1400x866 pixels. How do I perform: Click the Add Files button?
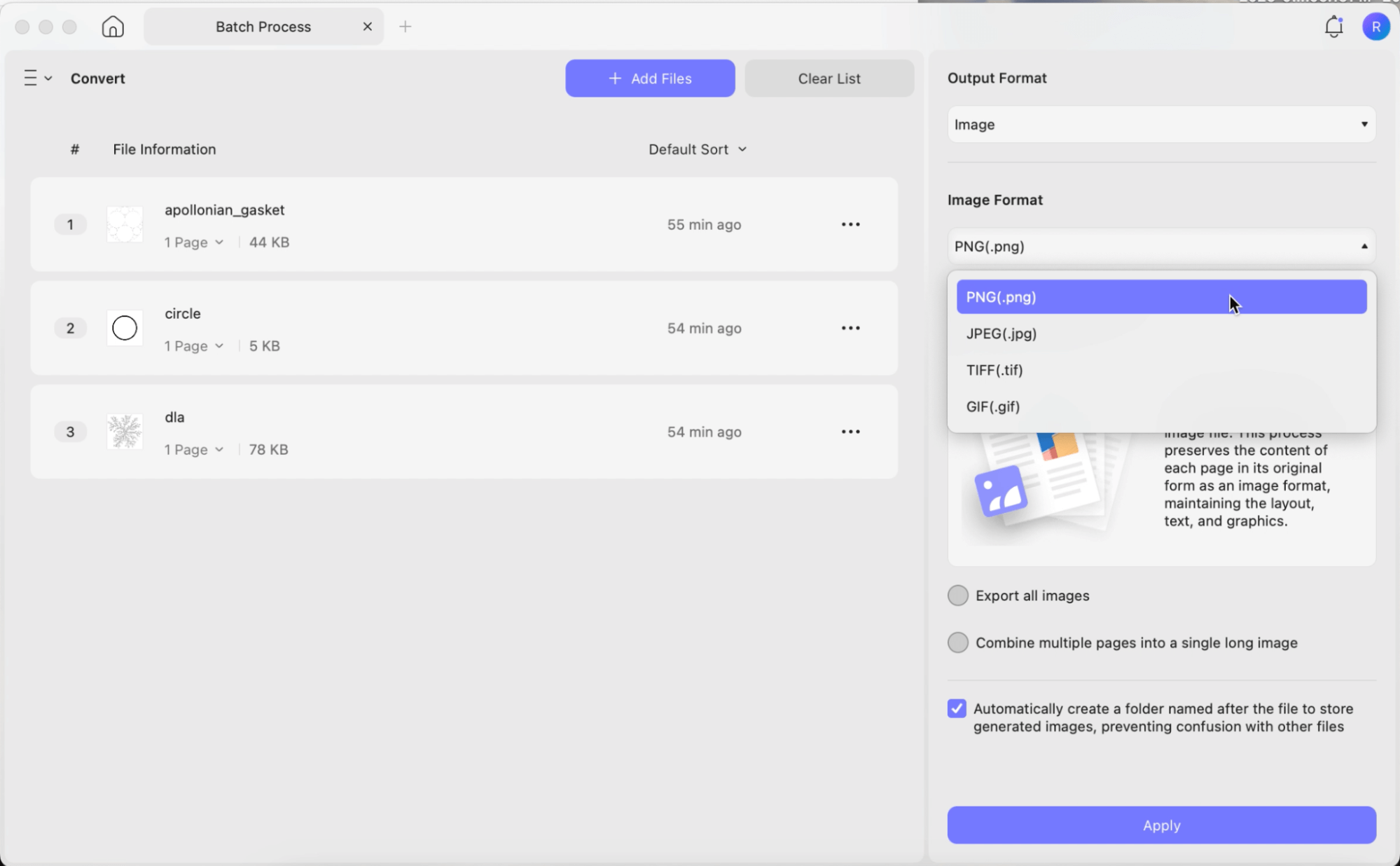(x=650, y=78)
